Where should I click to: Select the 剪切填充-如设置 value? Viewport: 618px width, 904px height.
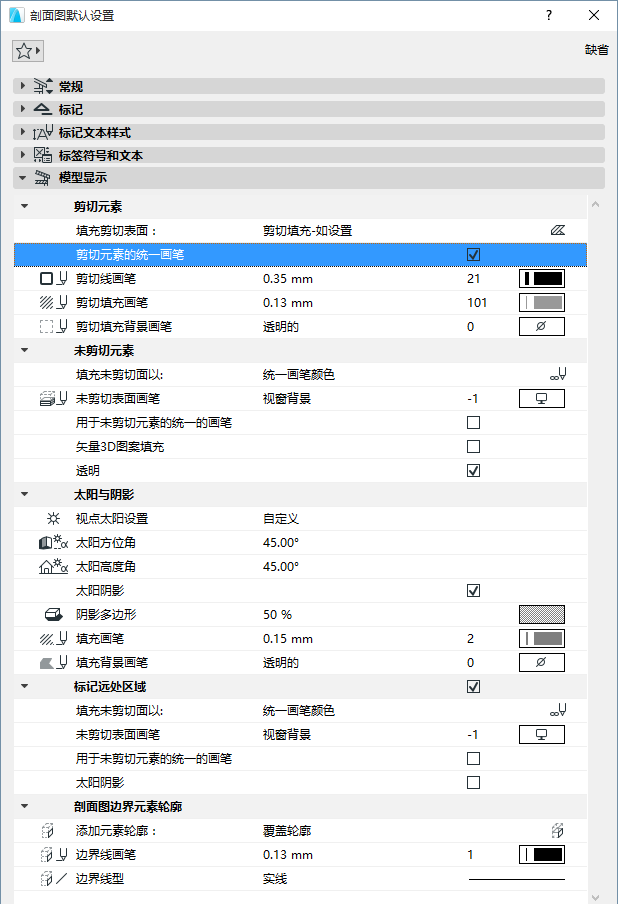(307, 231)
